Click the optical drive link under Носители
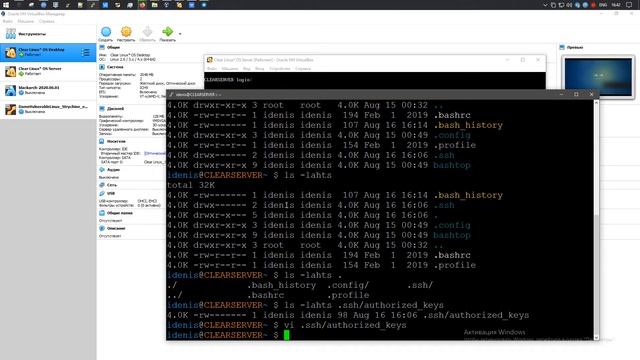Viewport: 640px width, 360px height. (155, 153)
